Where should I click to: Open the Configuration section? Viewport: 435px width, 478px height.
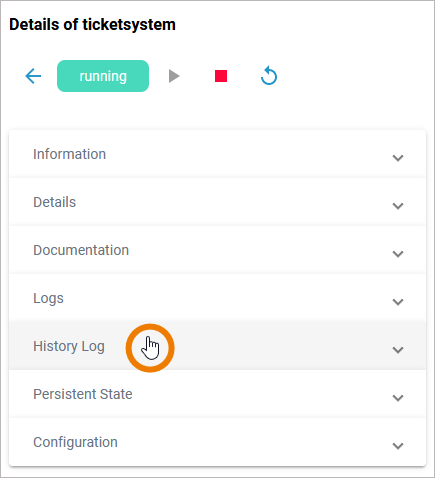[x=217, y=442]
